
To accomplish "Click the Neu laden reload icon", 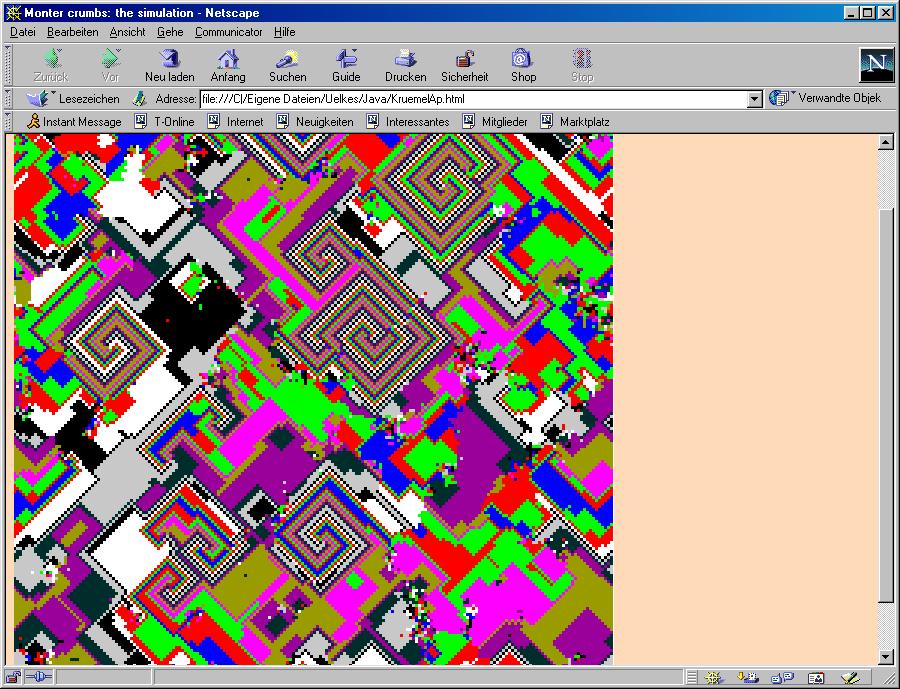I will click(x=169, y=65).
